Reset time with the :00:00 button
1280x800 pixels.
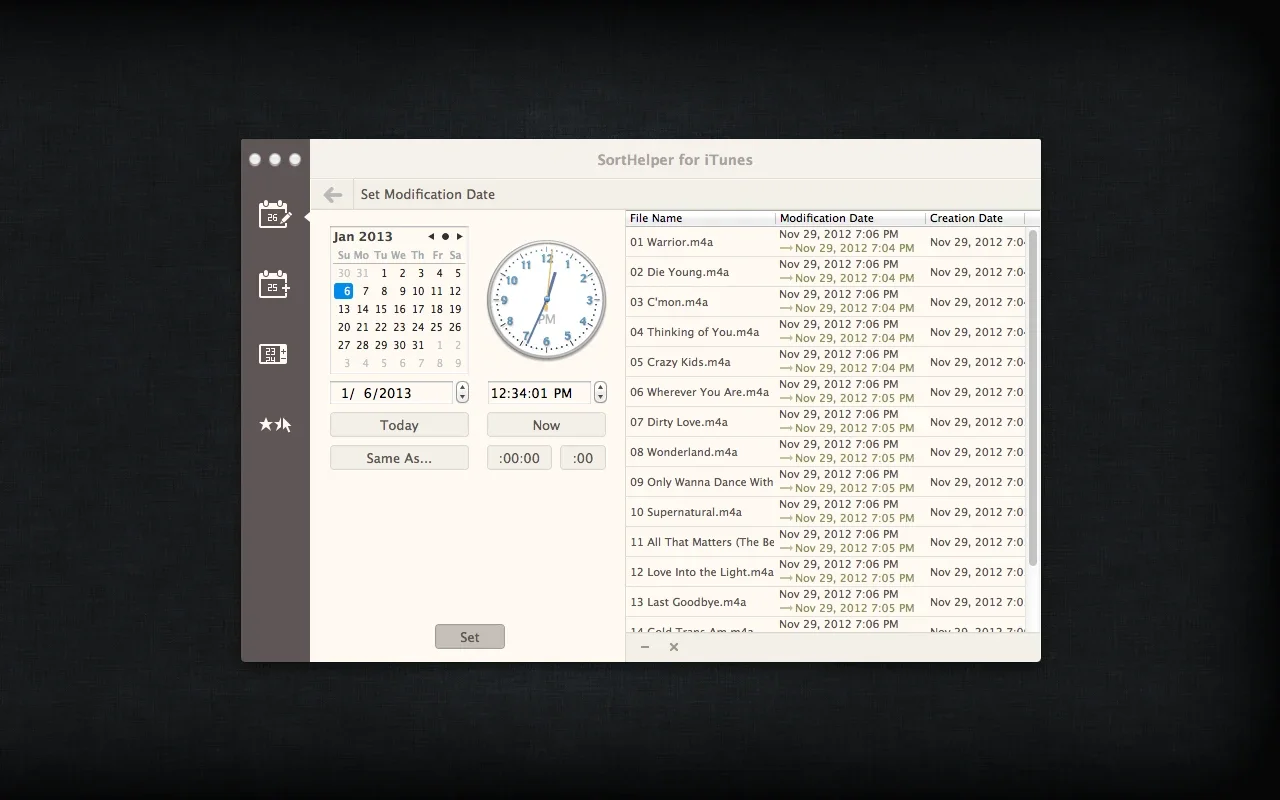point(519,458)
